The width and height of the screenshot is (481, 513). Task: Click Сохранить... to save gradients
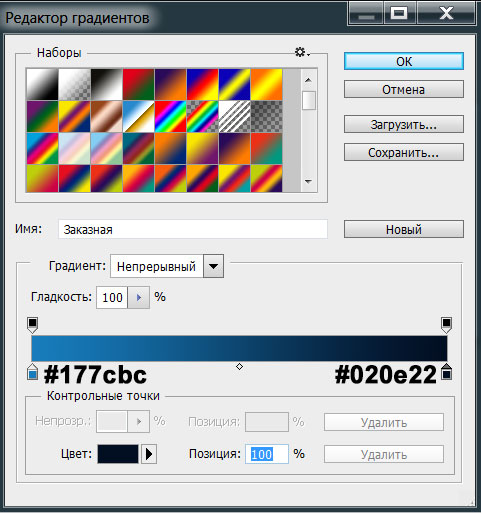click(404, 153)
